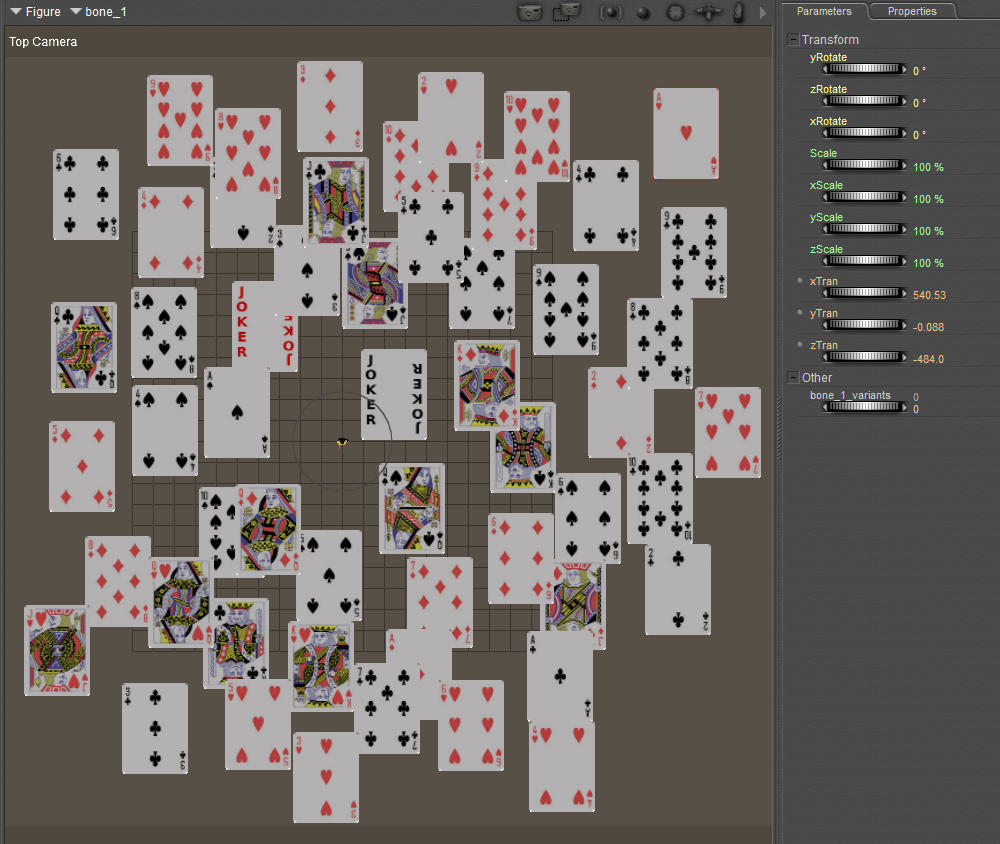Screen dimensions: 1000x844
Task: Click the camera eye marker at grid center
Action: 342,441
